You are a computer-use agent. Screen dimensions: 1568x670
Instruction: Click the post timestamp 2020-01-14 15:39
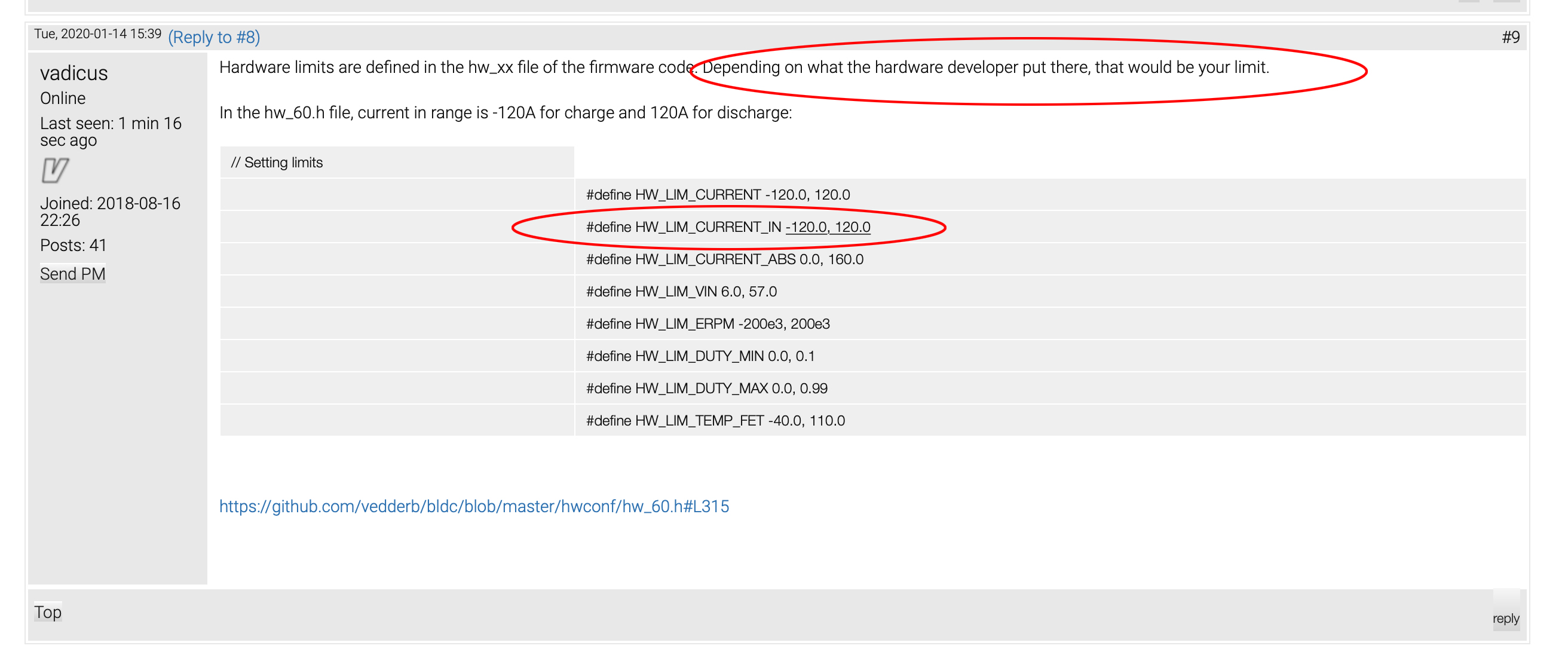point(97,34)
